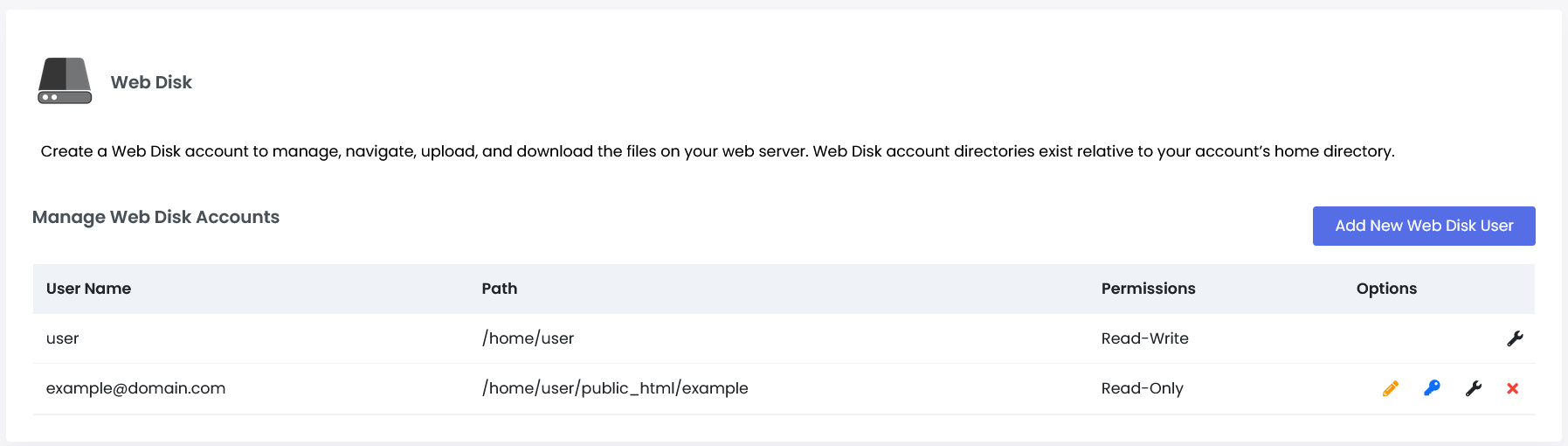Delete example@domain.com with the red X
Screen dimensions: 1568x446
[x=1512, y=388]
